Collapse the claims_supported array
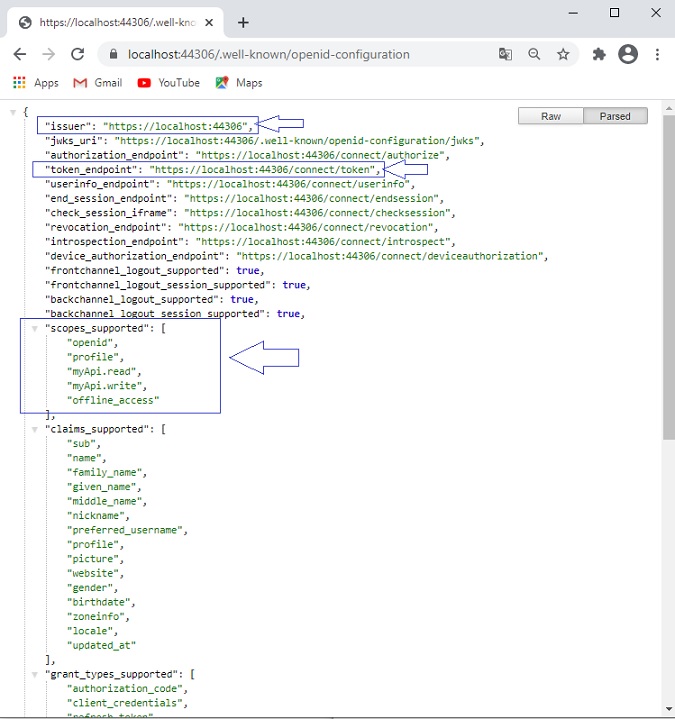This screenshot has height=719, width=675. 34,430
